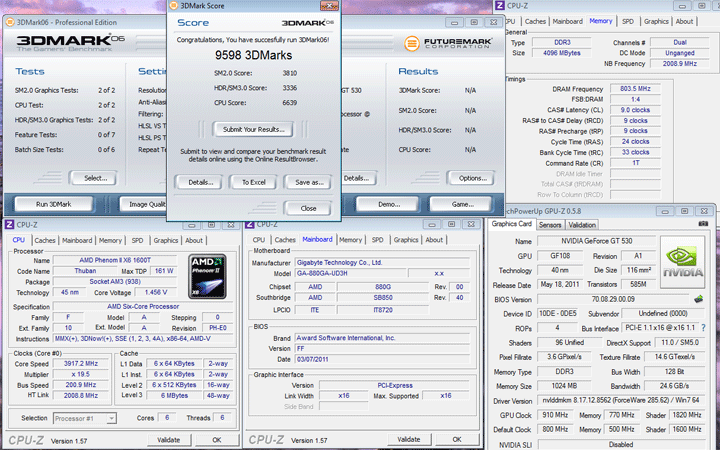Click the HT Link value 2008.8 MHz
This screenshot has height=450, width=720.
(81, 395)
